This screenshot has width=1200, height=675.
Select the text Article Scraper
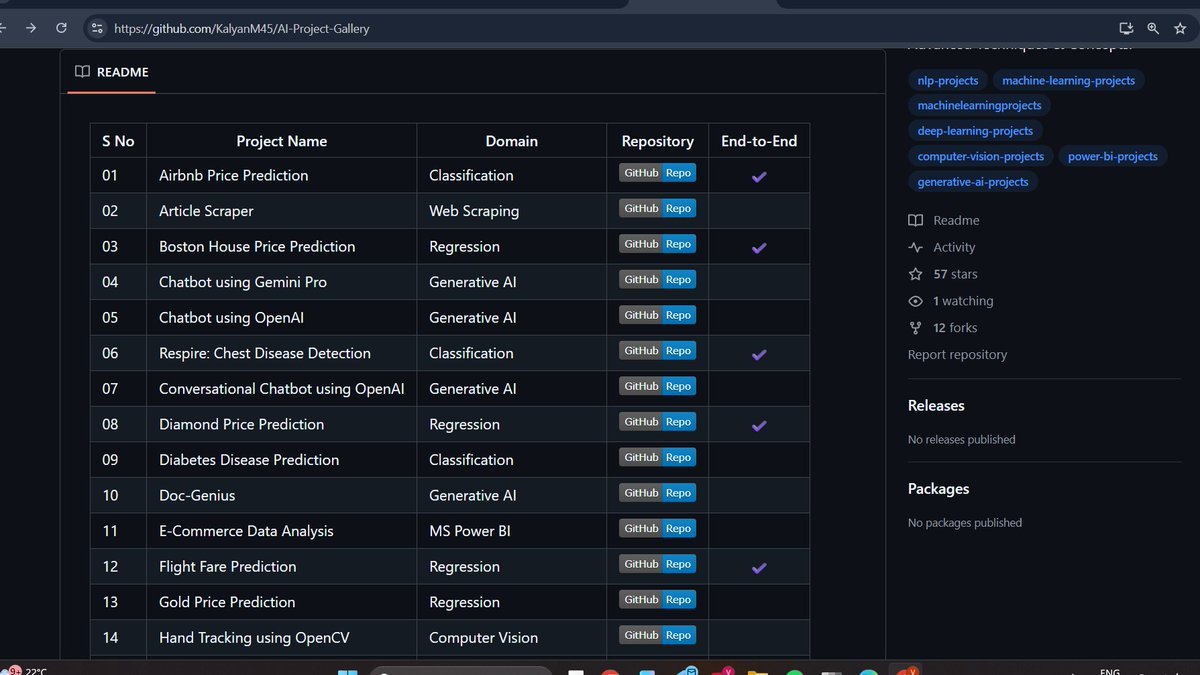[x=206, y=211]
